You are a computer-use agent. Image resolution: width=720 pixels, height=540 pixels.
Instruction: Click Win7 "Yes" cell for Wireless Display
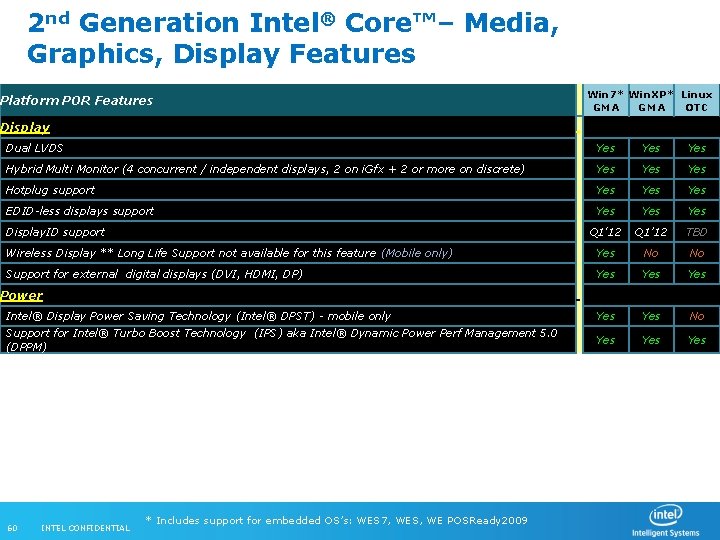606,253
